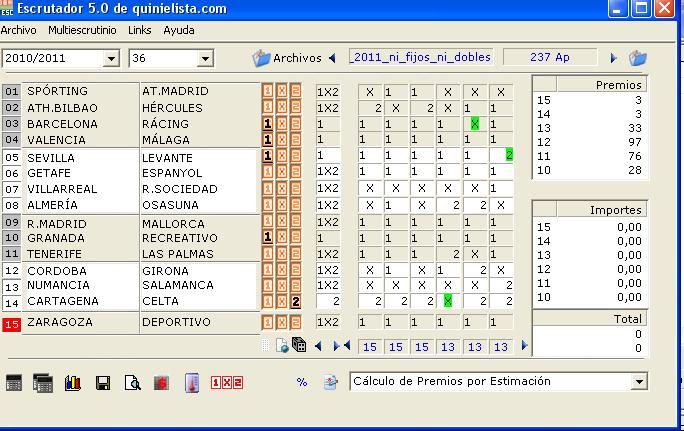This screenshot has width=684, height=431.
Task: Click the document icon beside the dice
Action: tap(282, 345)
